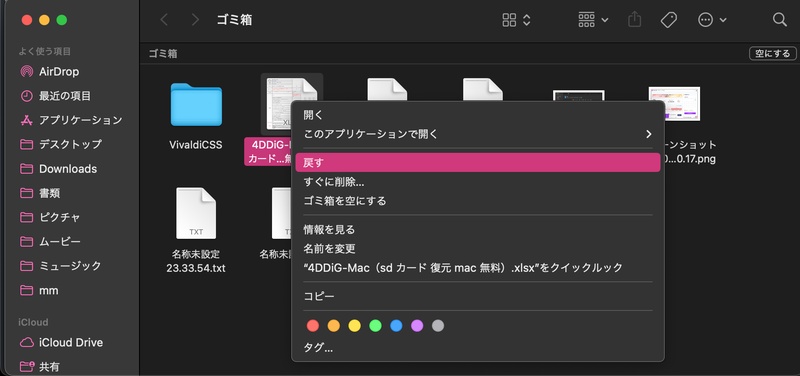Choose すぐに削除... menu item
The image size is (800, 376).
point(478,182)
